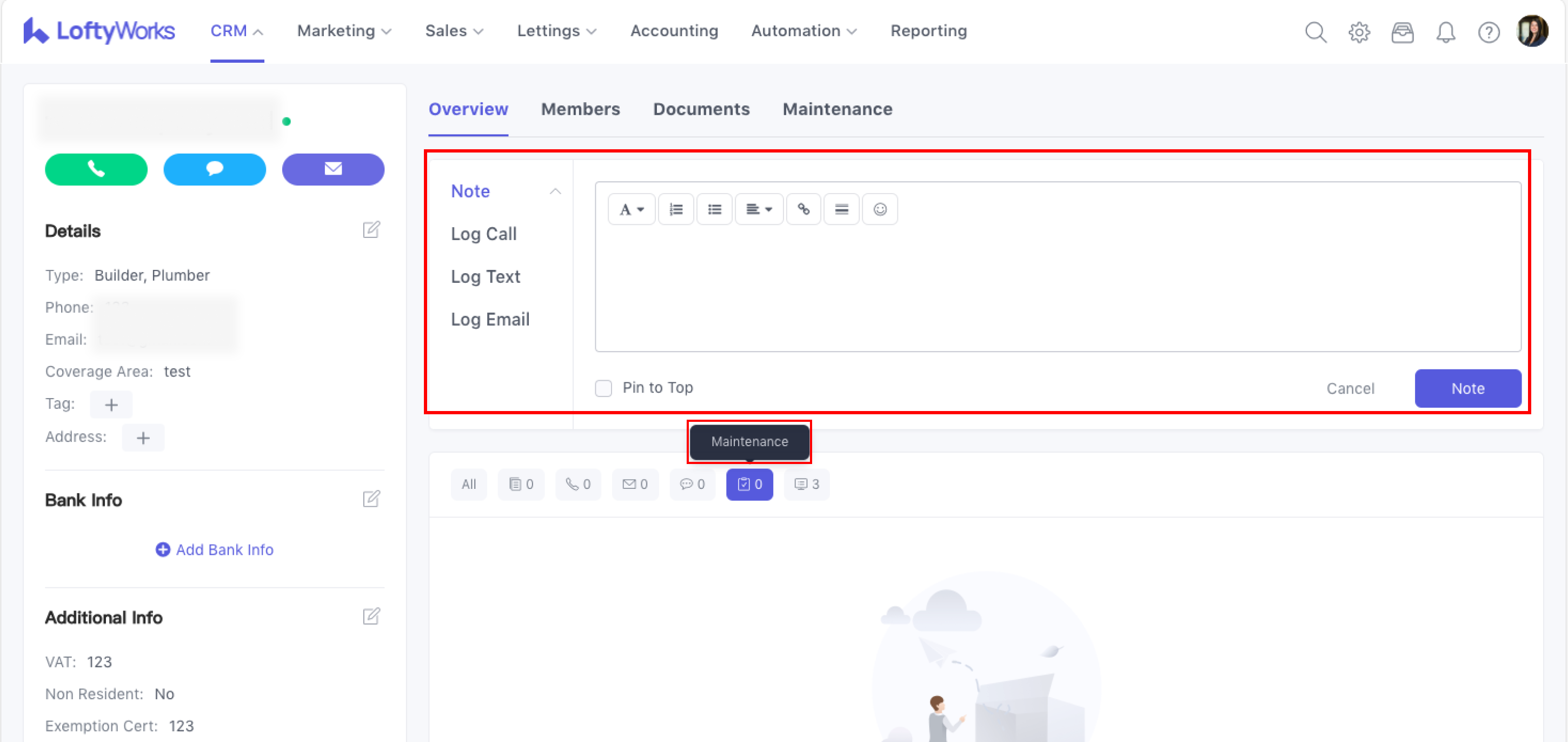Click the blue Note submit button
Image resolution: width=1568 pixels, height=742 pixels.
(x=1467, y=388)
